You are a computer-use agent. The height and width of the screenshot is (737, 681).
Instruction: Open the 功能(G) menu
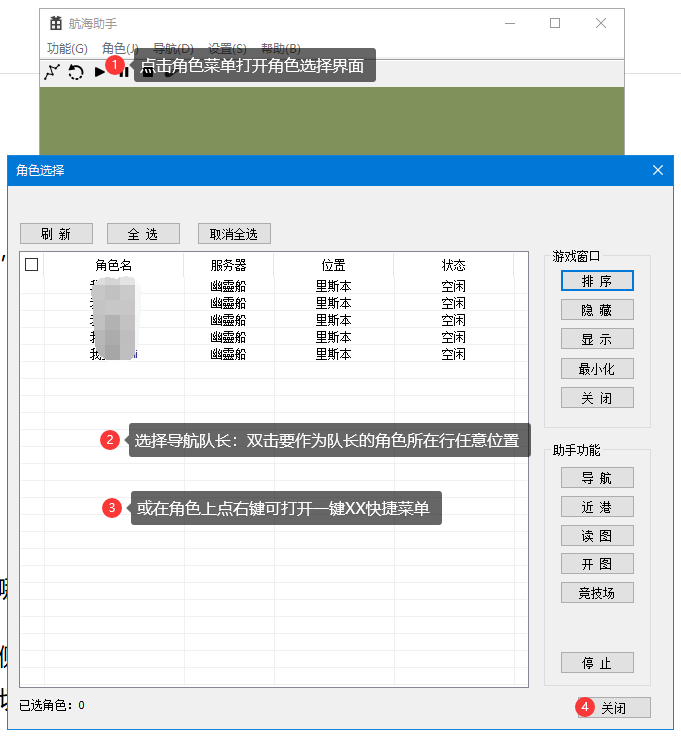tap(67, 48)
